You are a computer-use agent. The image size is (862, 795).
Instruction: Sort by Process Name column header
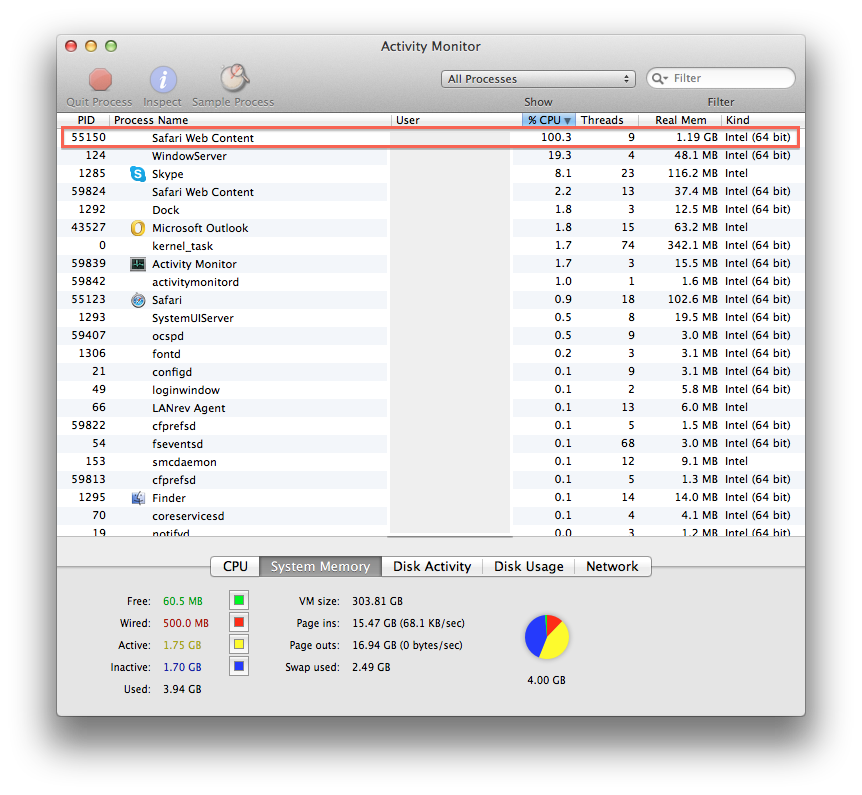(250, 120)
